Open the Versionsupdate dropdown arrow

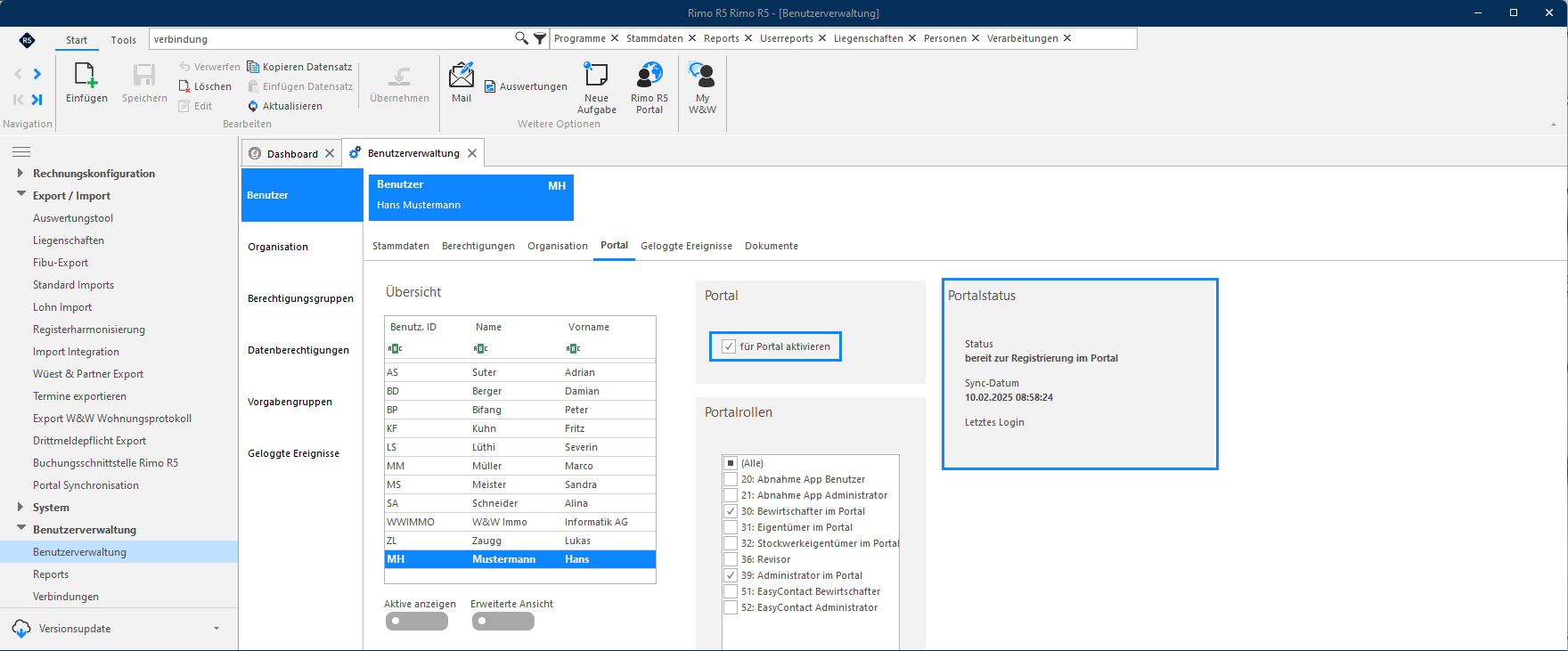click(216, 629)
